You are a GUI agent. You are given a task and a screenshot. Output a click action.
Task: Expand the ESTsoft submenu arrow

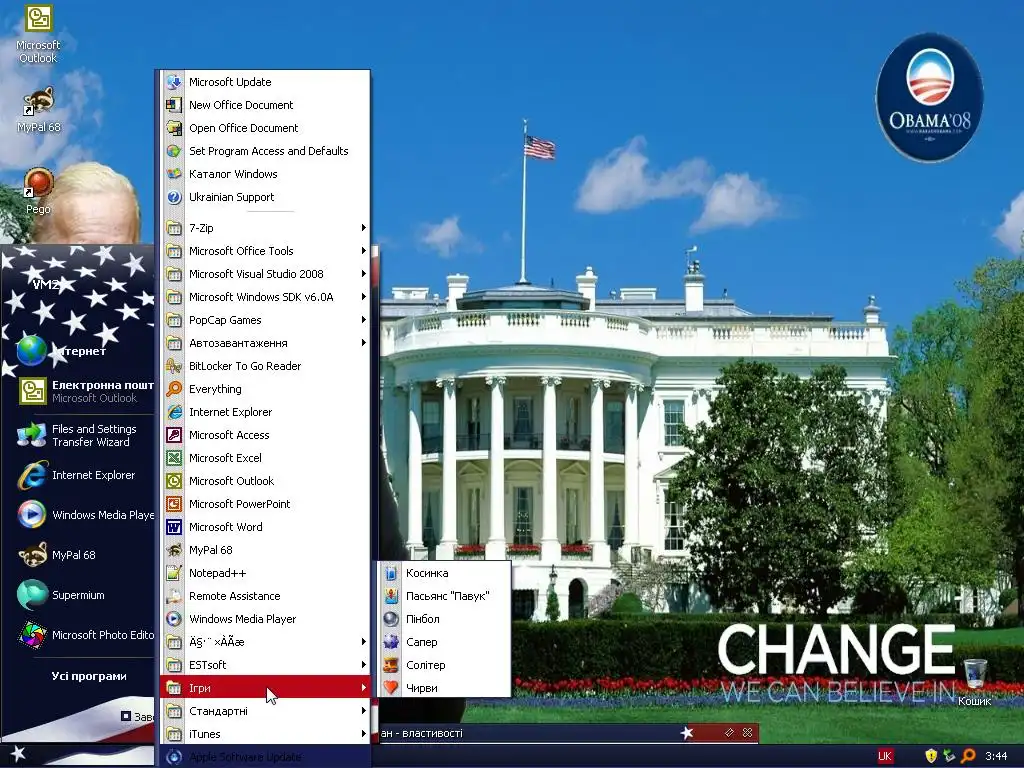click(364, 665)
